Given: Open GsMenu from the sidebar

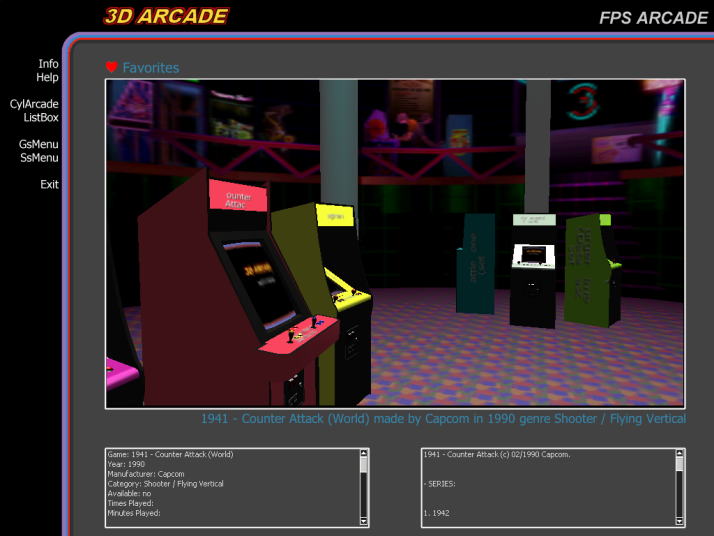Looking at the screenshot, I should click(38, 144).
